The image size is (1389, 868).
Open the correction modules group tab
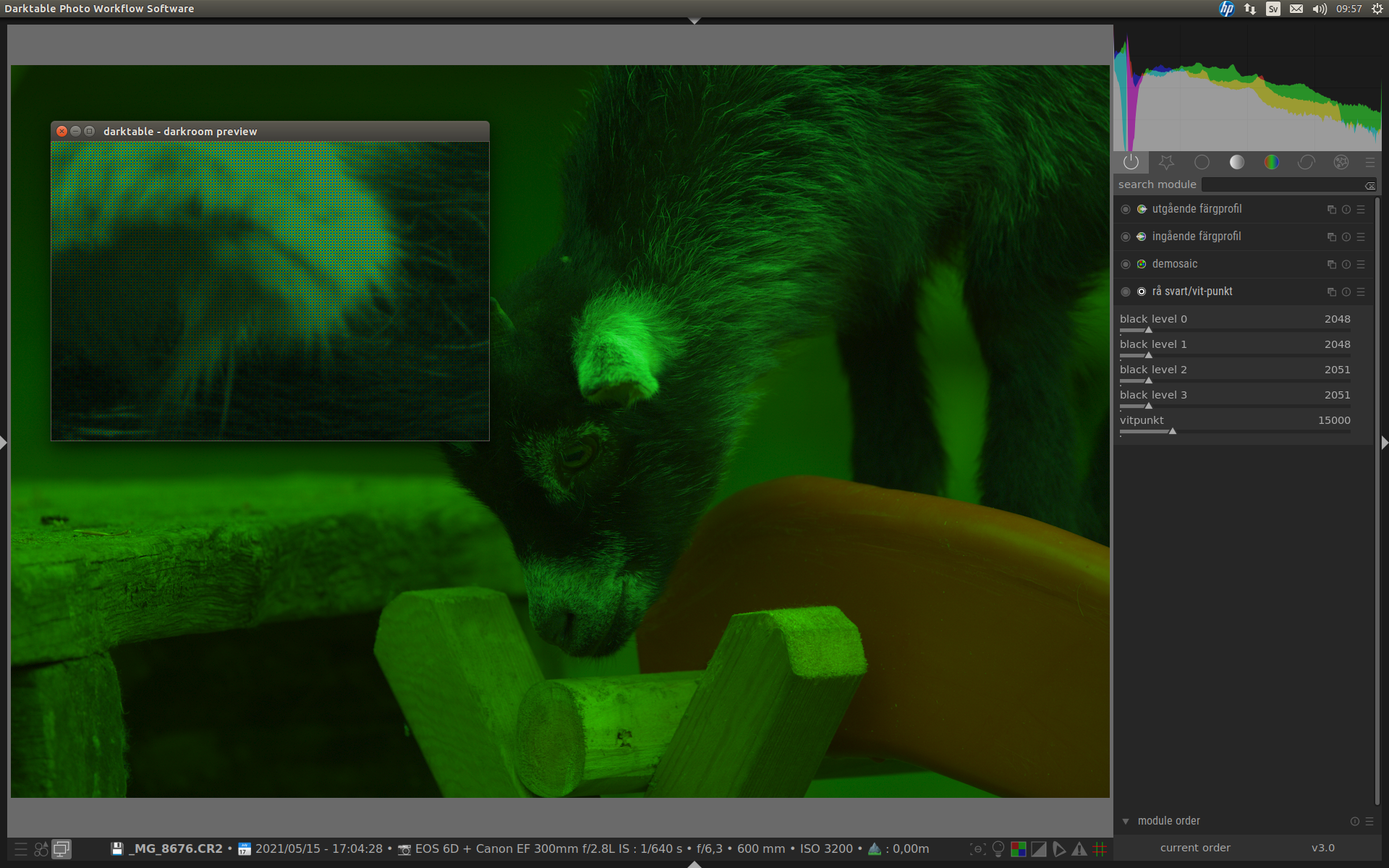[x=1307, y=162]
